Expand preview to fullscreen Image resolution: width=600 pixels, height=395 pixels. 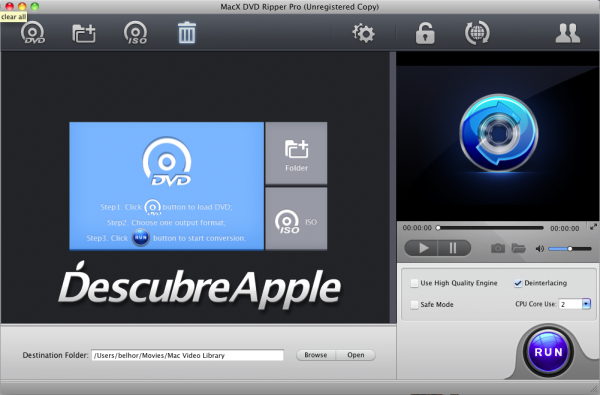593,227
